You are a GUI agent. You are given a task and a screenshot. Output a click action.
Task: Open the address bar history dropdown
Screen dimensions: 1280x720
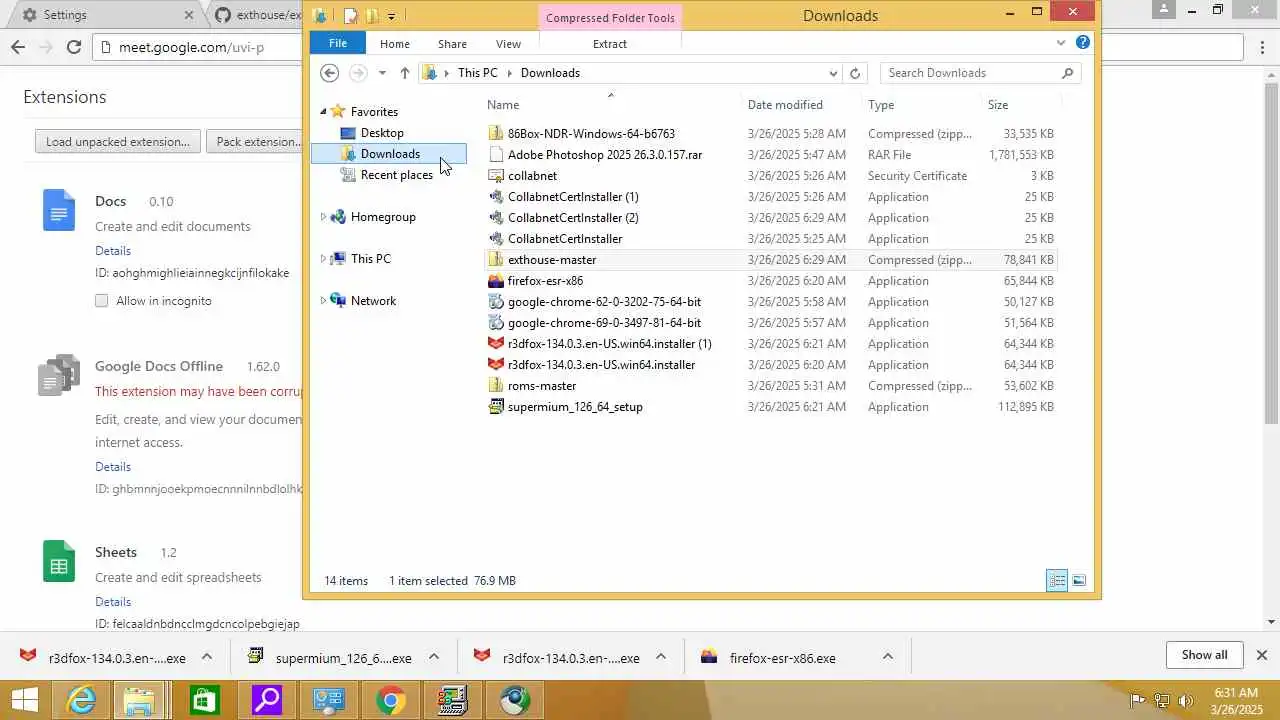point(833,73)
